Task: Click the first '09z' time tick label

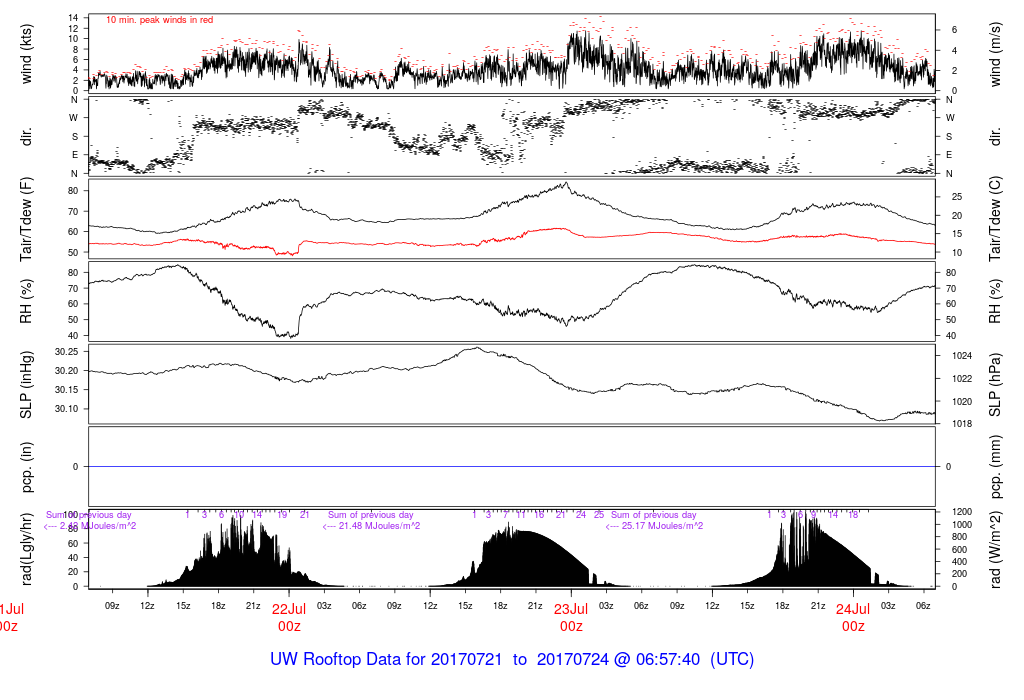Action: click(112, 606)
